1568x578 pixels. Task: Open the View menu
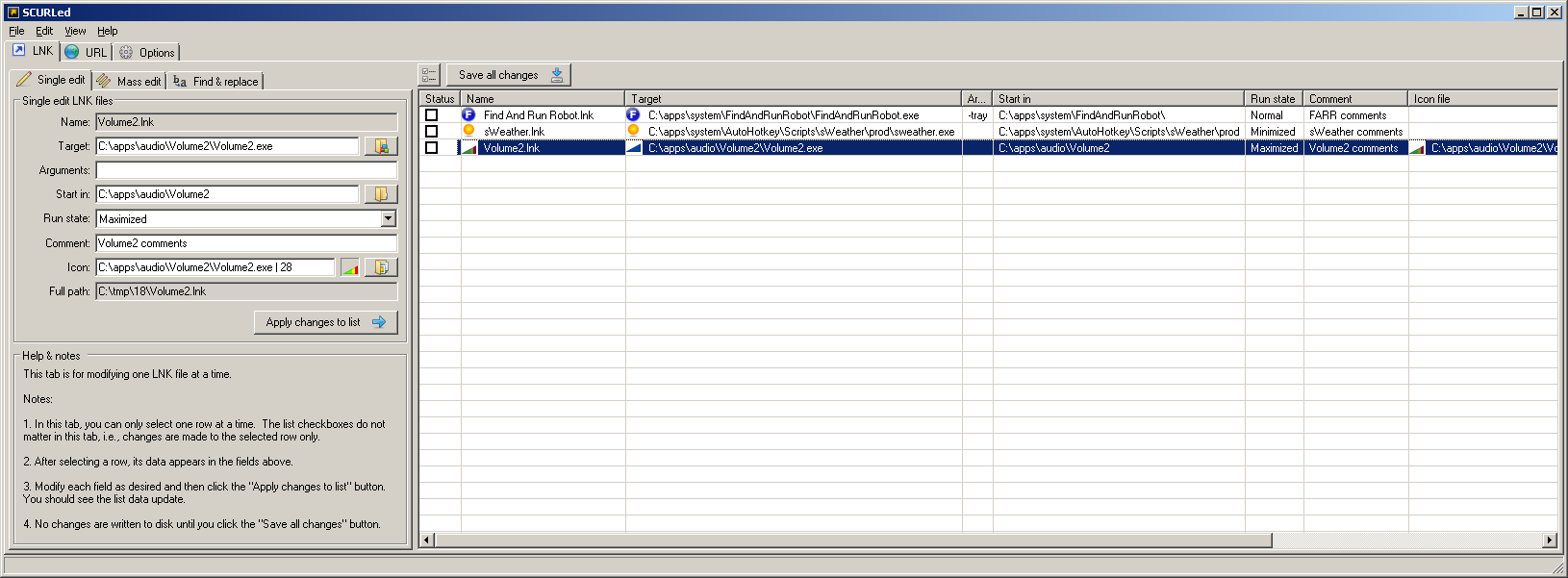point(75,31)
